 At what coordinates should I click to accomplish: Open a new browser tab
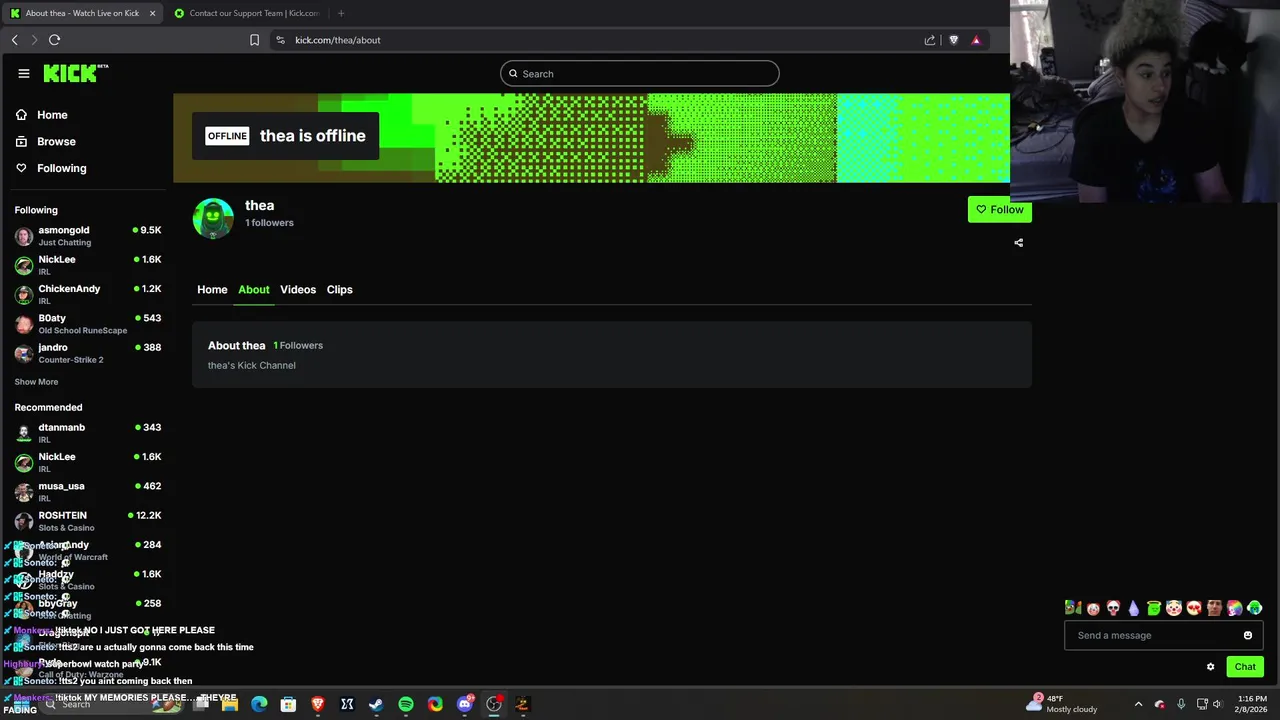click(x=341, y=13)
